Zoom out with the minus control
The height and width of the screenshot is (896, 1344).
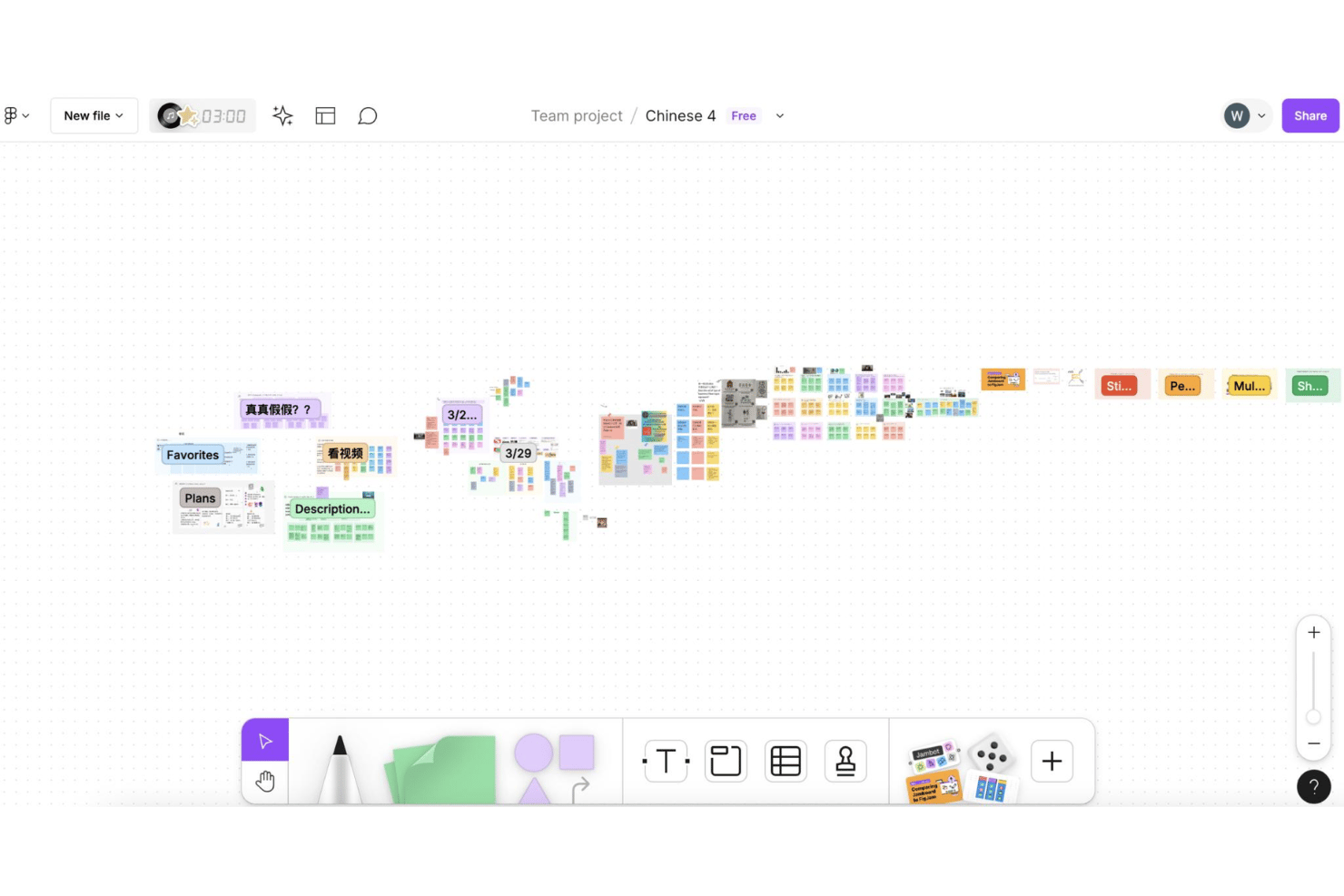[1313, 743]
